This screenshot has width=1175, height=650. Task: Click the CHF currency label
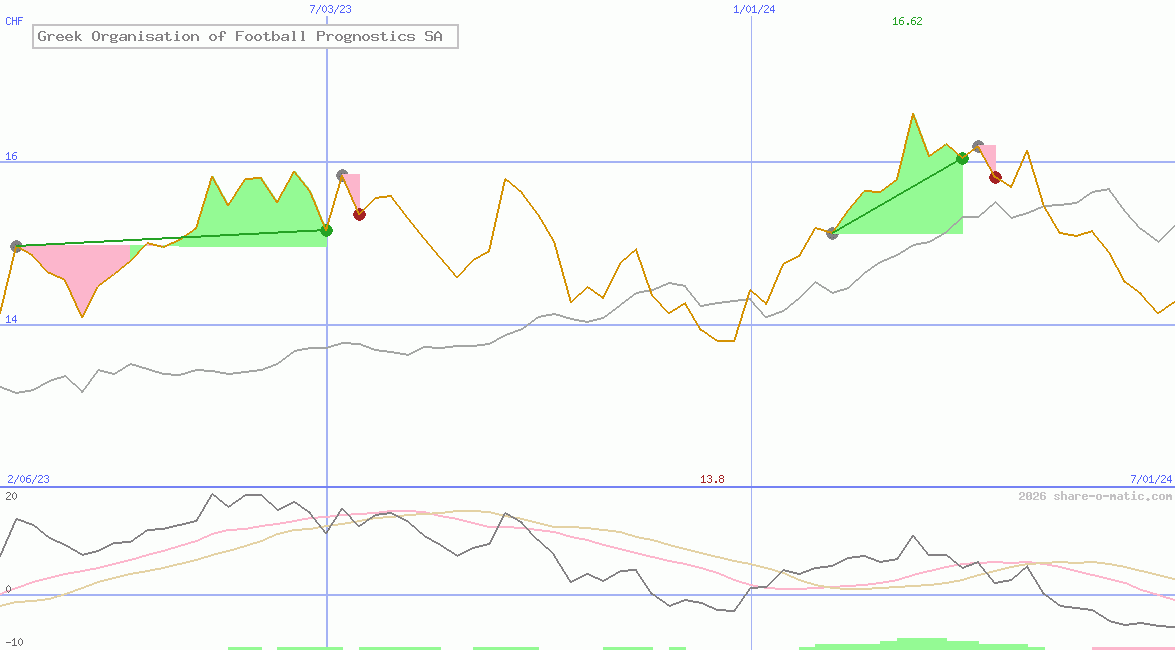pyautogui.click(x=14, y=21)
